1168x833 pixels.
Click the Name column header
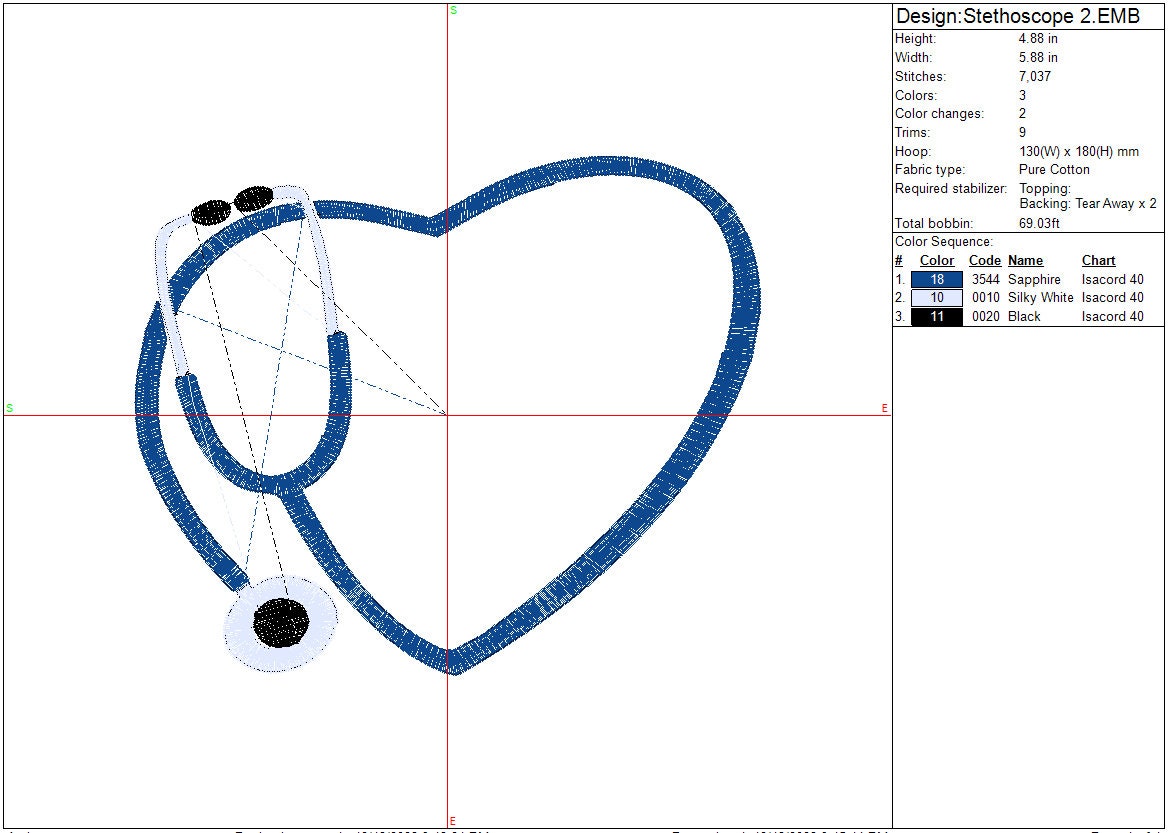point(1025,261)
